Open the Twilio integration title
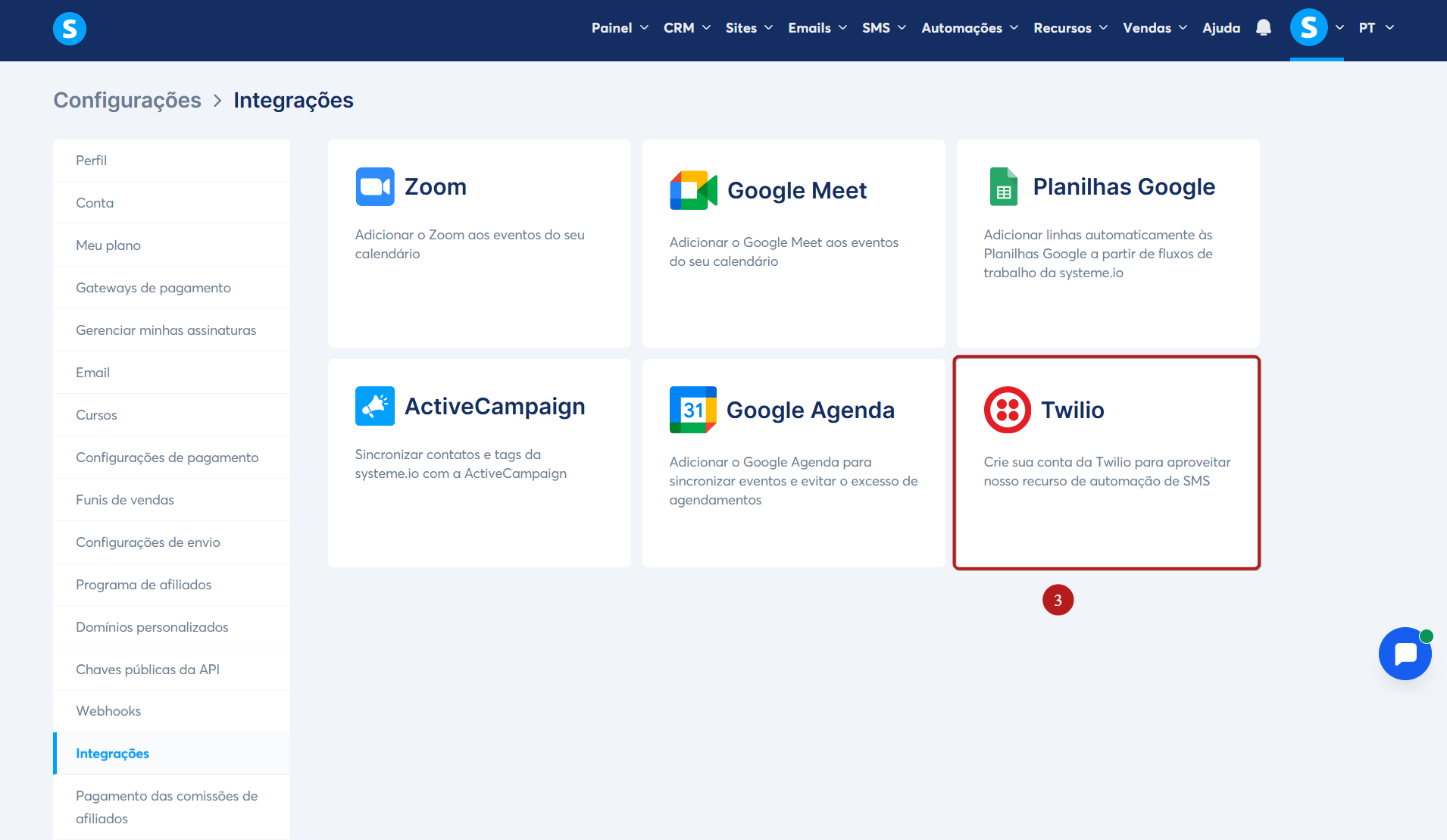 (1073, 410)
